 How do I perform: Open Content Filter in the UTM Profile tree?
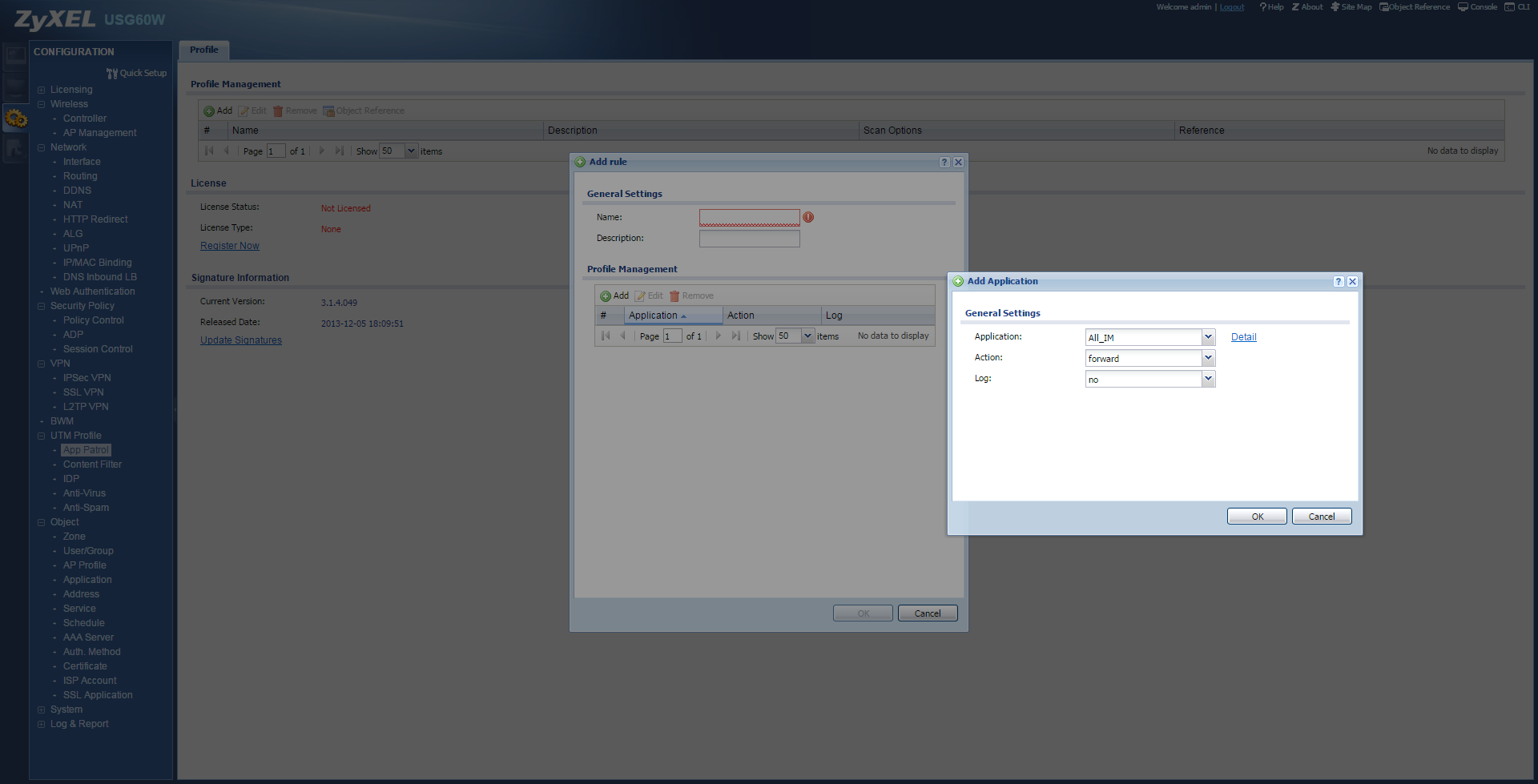pyautogui.click(x=92, y=464)
